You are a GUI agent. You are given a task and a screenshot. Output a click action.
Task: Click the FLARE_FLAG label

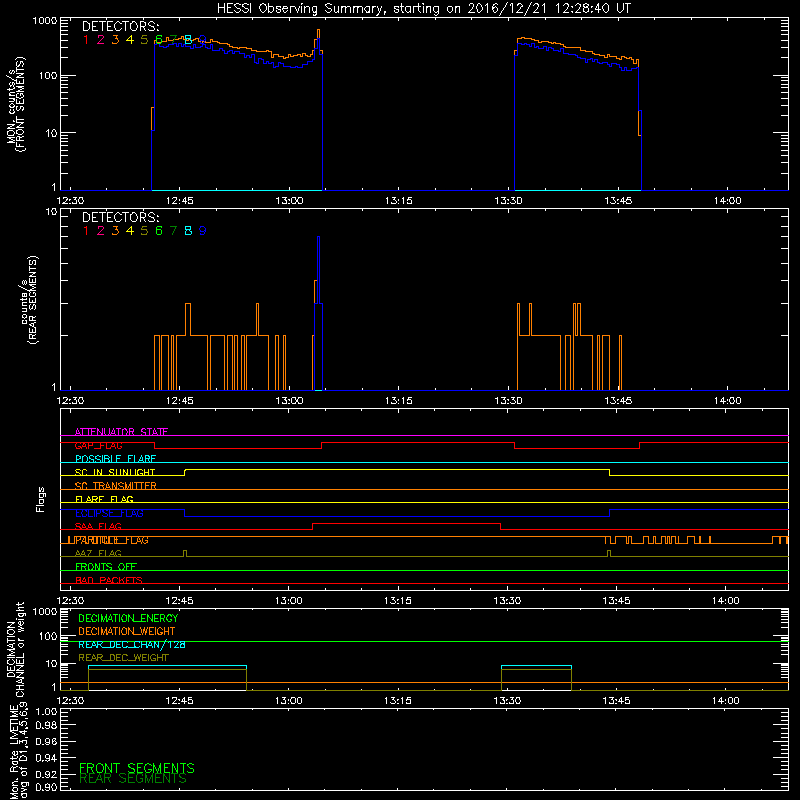click(104, 499)
